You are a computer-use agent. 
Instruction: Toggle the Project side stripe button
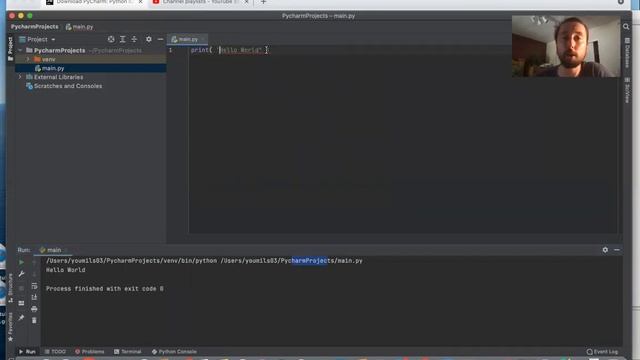pyautogui.click(x=10, y=49)
